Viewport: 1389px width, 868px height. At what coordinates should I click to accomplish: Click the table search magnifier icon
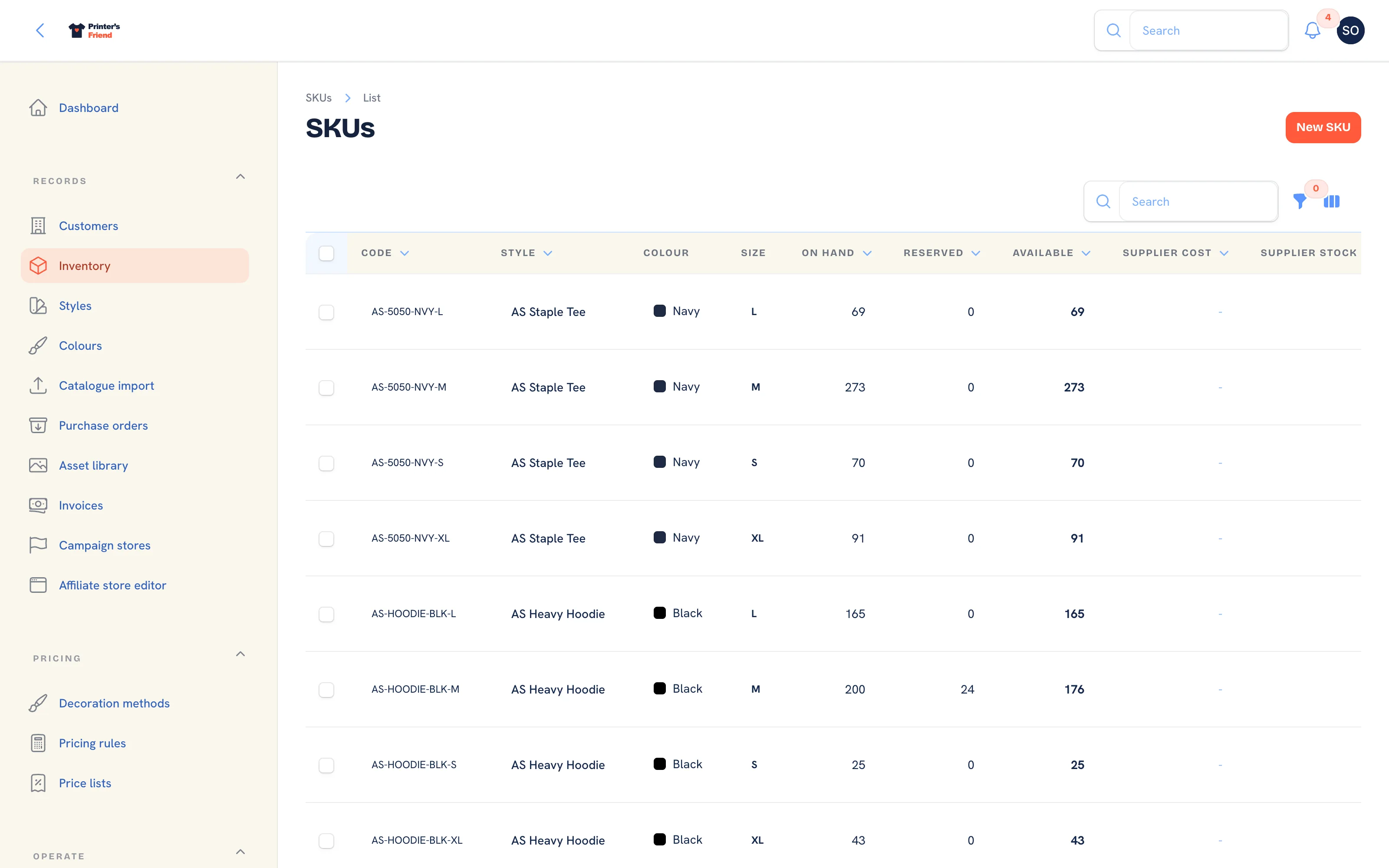coord(1103,201)
